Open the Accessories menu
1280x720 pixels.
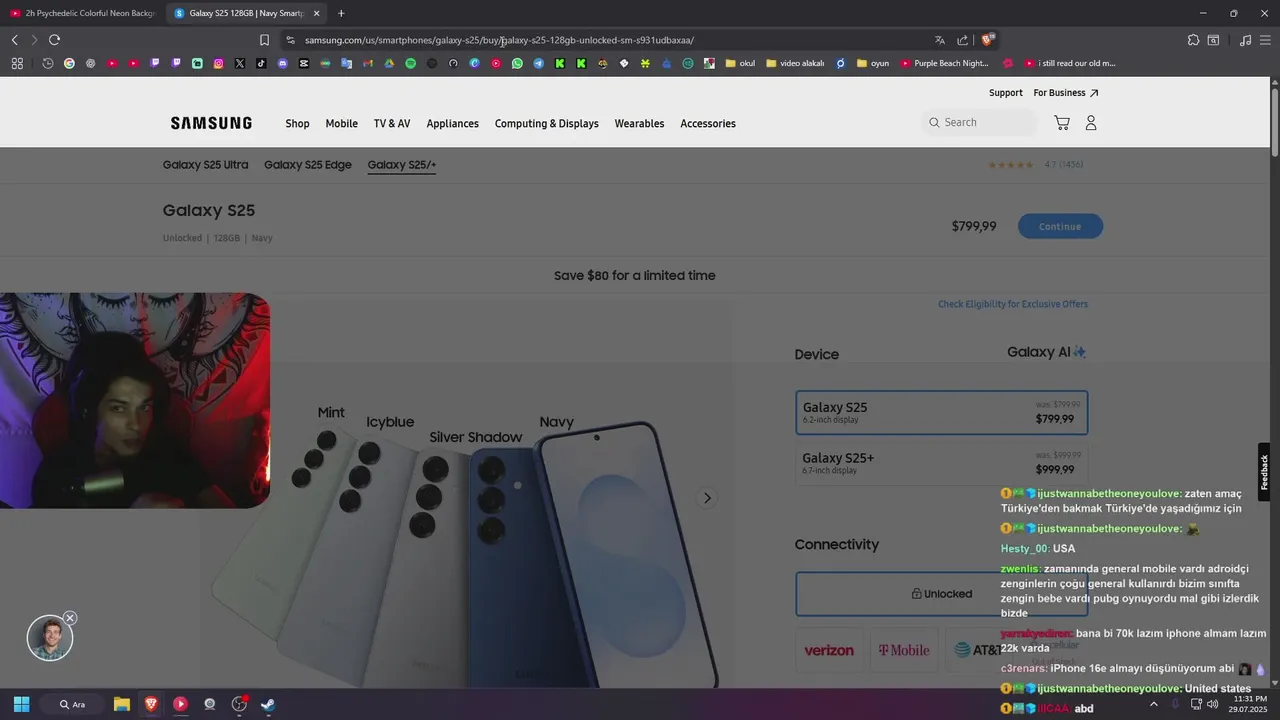coord(708,124)
